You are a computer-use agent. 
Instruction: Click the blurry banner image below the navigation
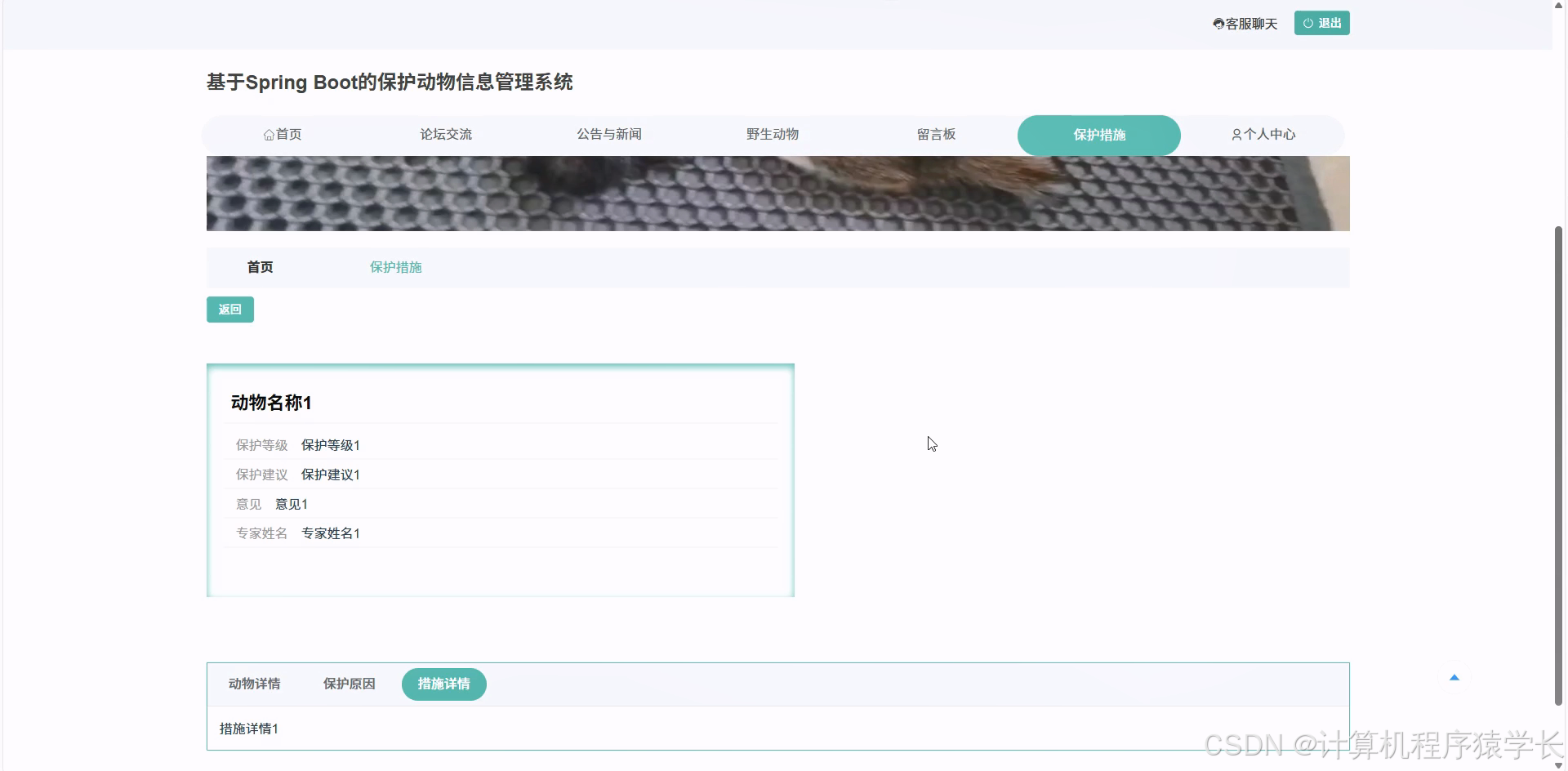point(776,193)
